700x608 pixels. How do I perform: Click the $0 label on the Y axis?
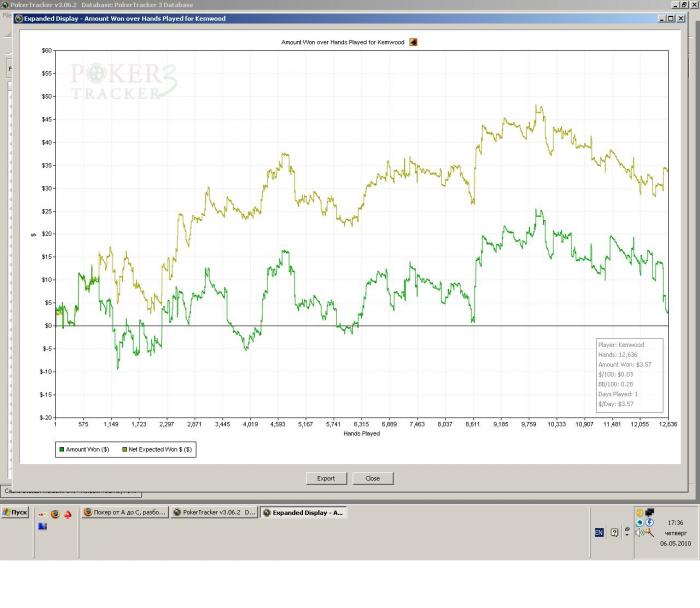click(x=48, y=325)
